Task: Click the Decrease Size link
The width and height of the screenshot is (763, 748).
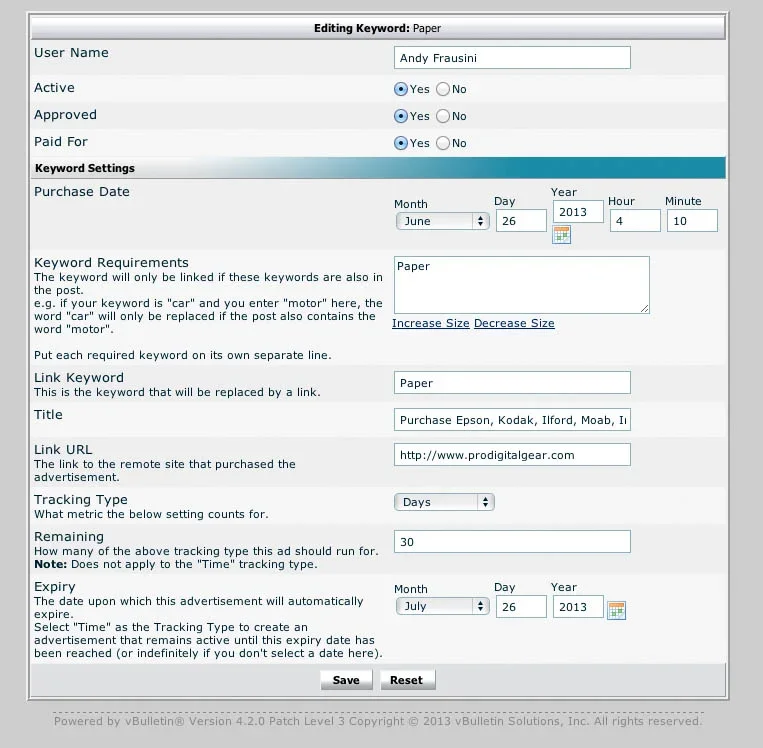Action: (x=514, y=323)
